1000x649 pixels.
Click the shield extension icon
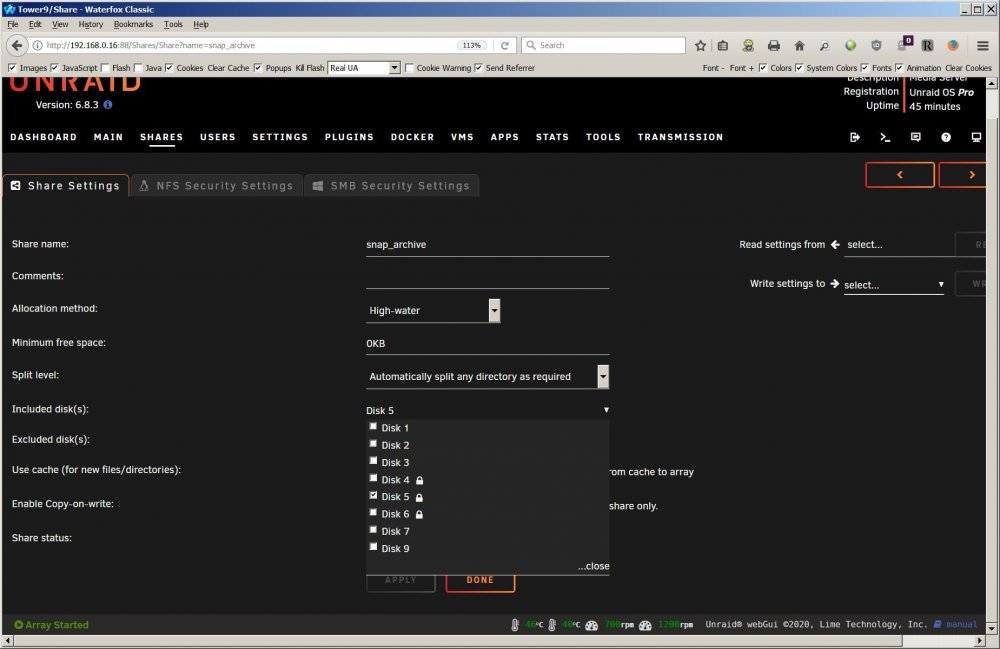coord(876,45)
